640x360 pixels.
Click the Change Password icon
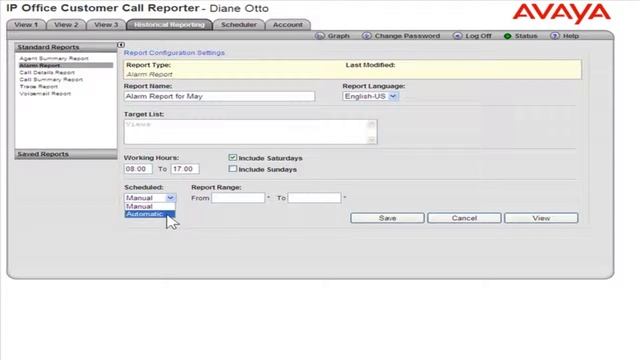(366, 36)
